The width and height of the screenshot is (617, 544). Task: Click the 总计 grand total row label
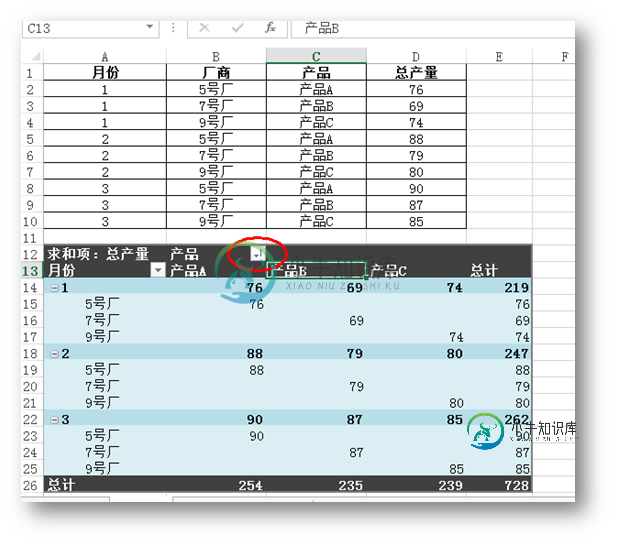61,485
